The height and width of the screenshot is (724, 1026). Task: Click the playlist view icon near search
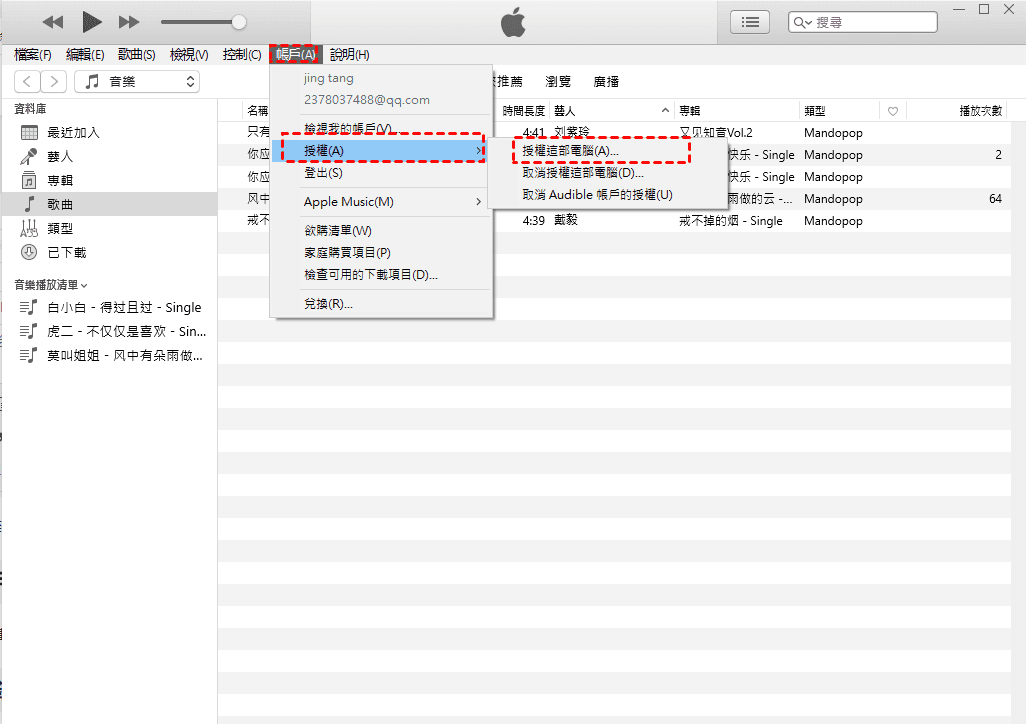[x=750, y=21]
